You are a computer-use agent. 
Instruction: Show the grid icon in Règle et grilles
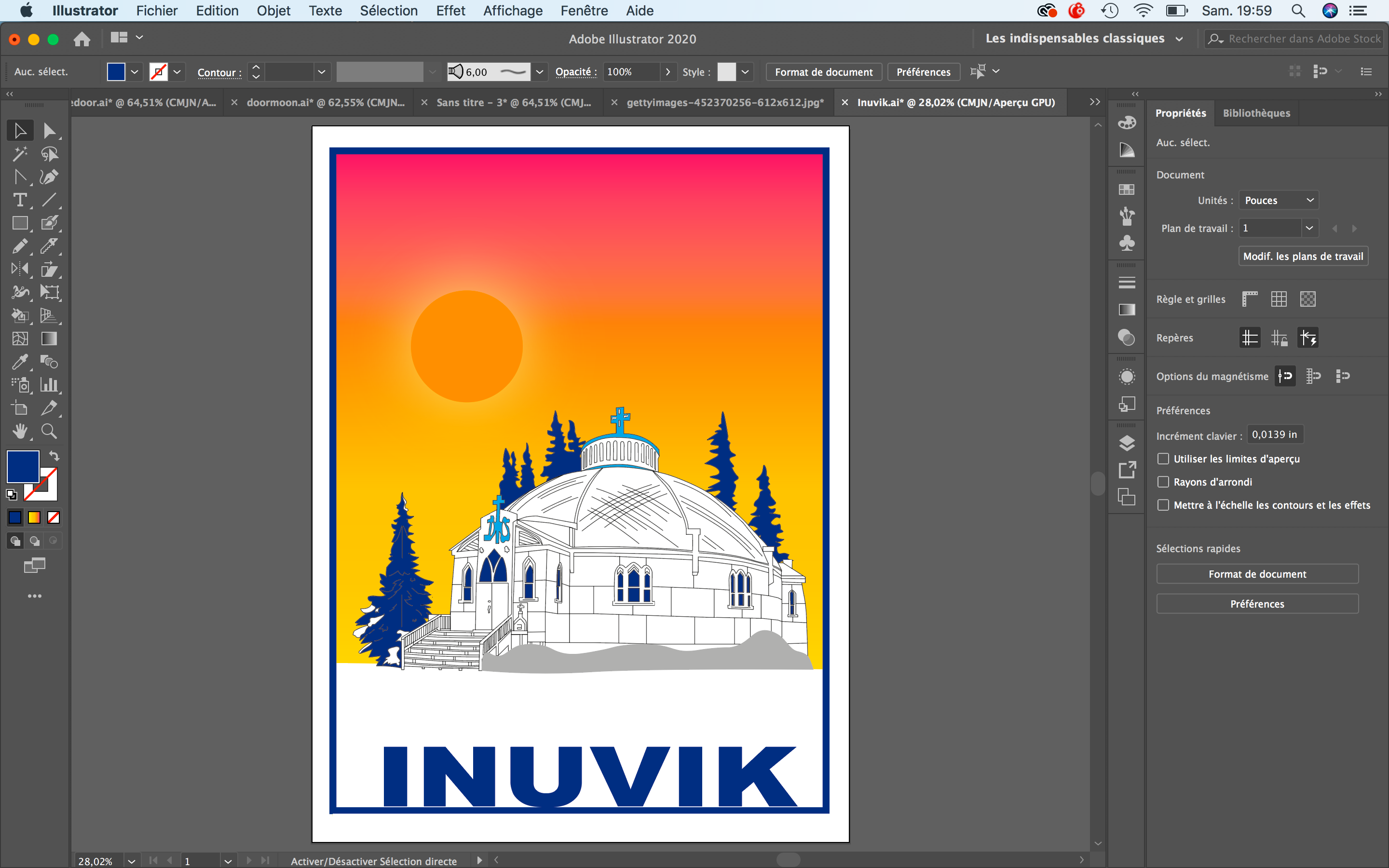coord(1278,299)
